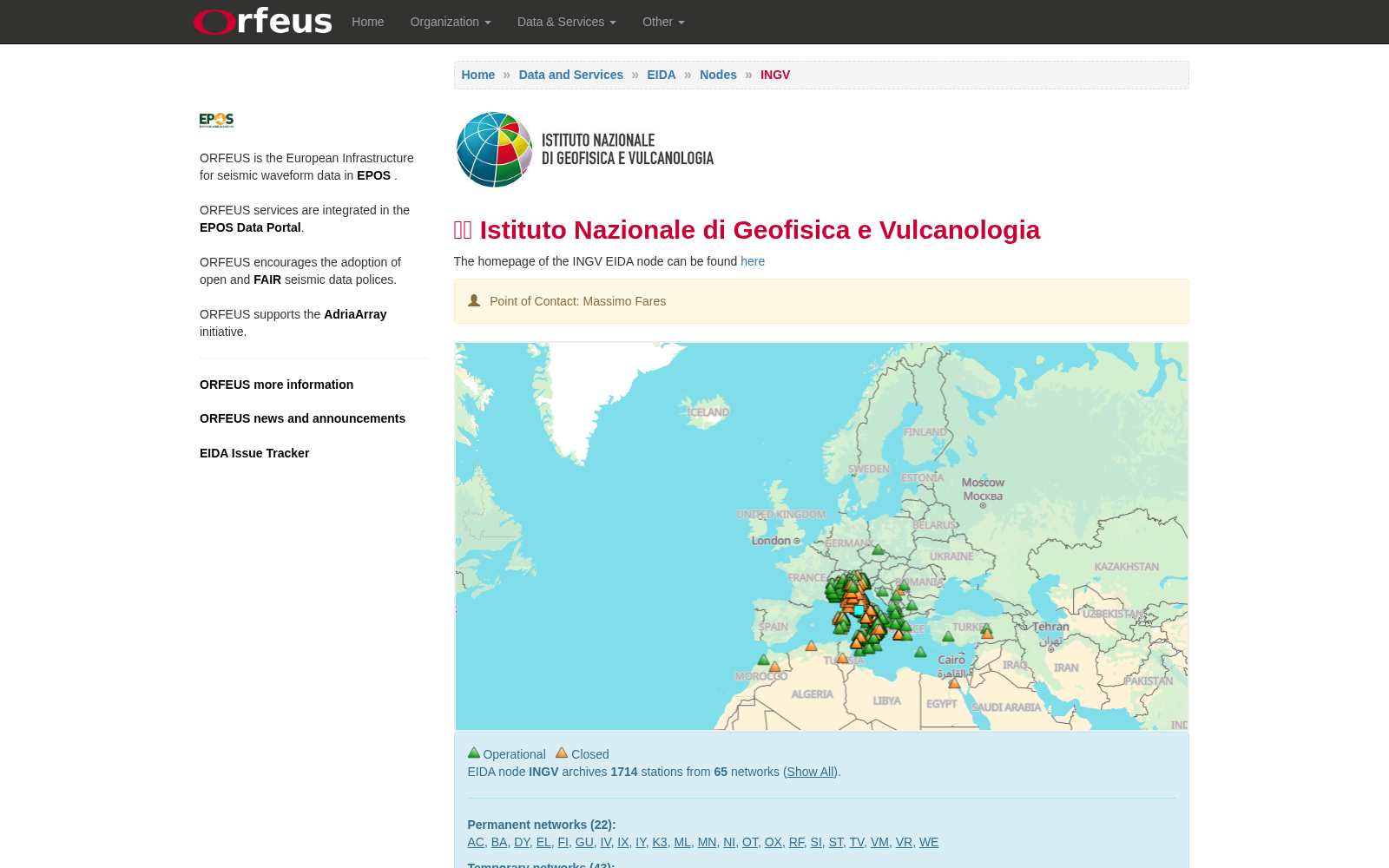Image resolution: width=1389 pixels, height=868 pixels.
Task: Expand the Data & Services dropdown
Action: (x=567, y=22)
